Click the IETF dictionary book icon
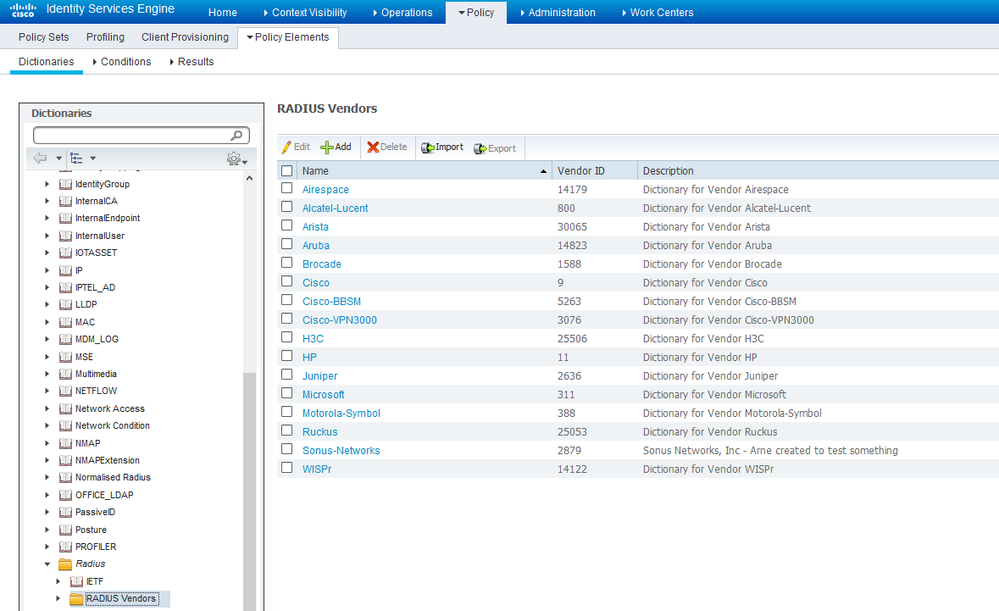999x611 pixels. [x=76, y=582]
